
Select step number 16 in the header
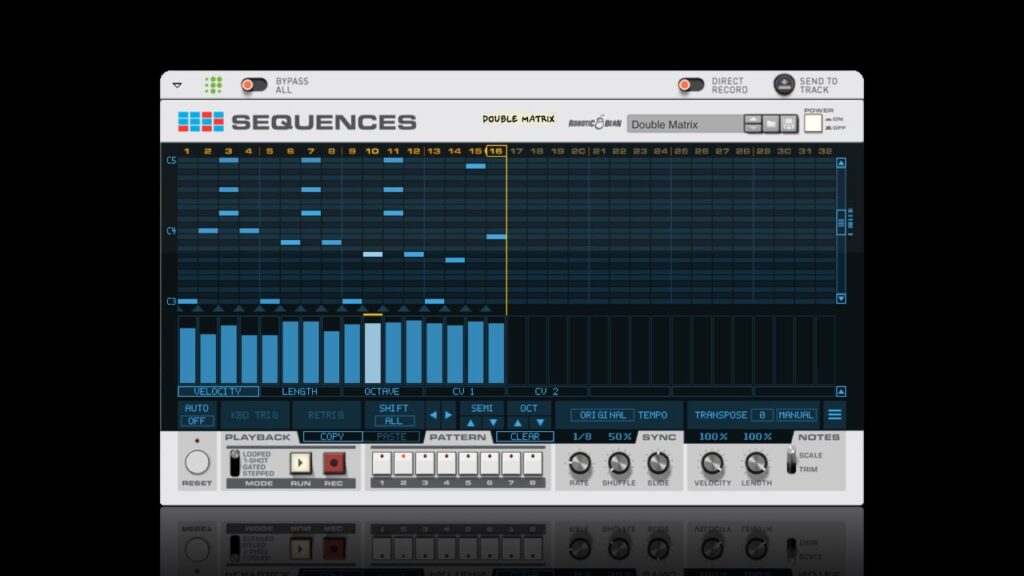(x=496, y=151)
